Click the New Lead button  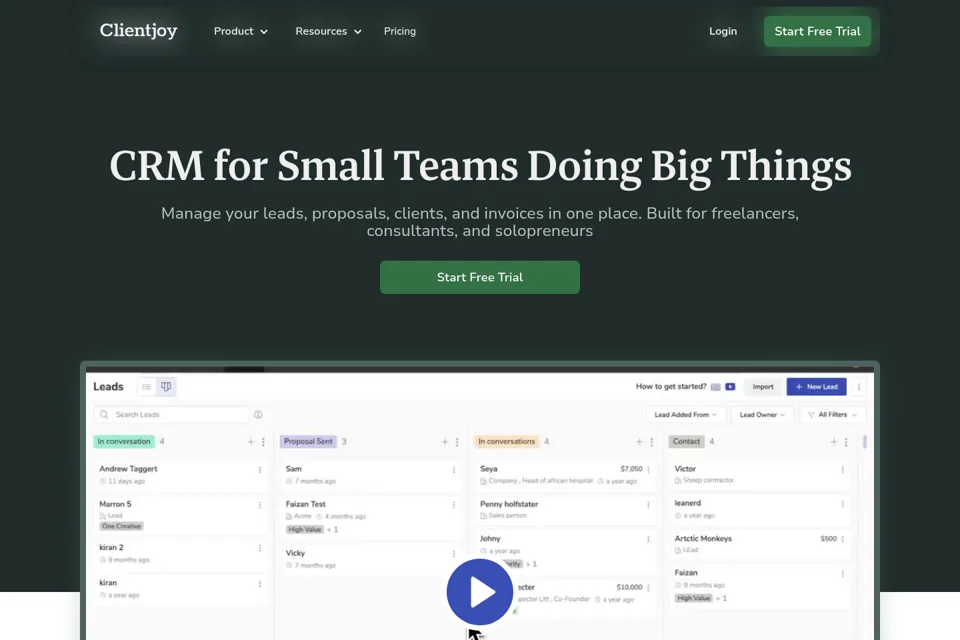coord(816,386)
